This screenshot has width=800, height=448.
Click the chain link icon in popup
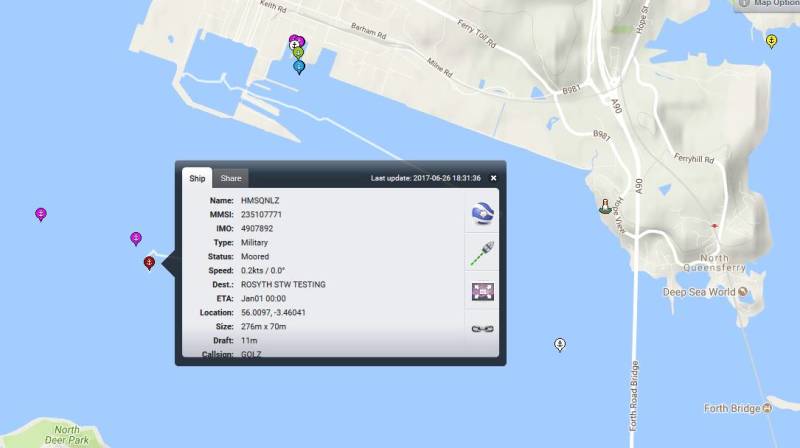coord(482,329)
